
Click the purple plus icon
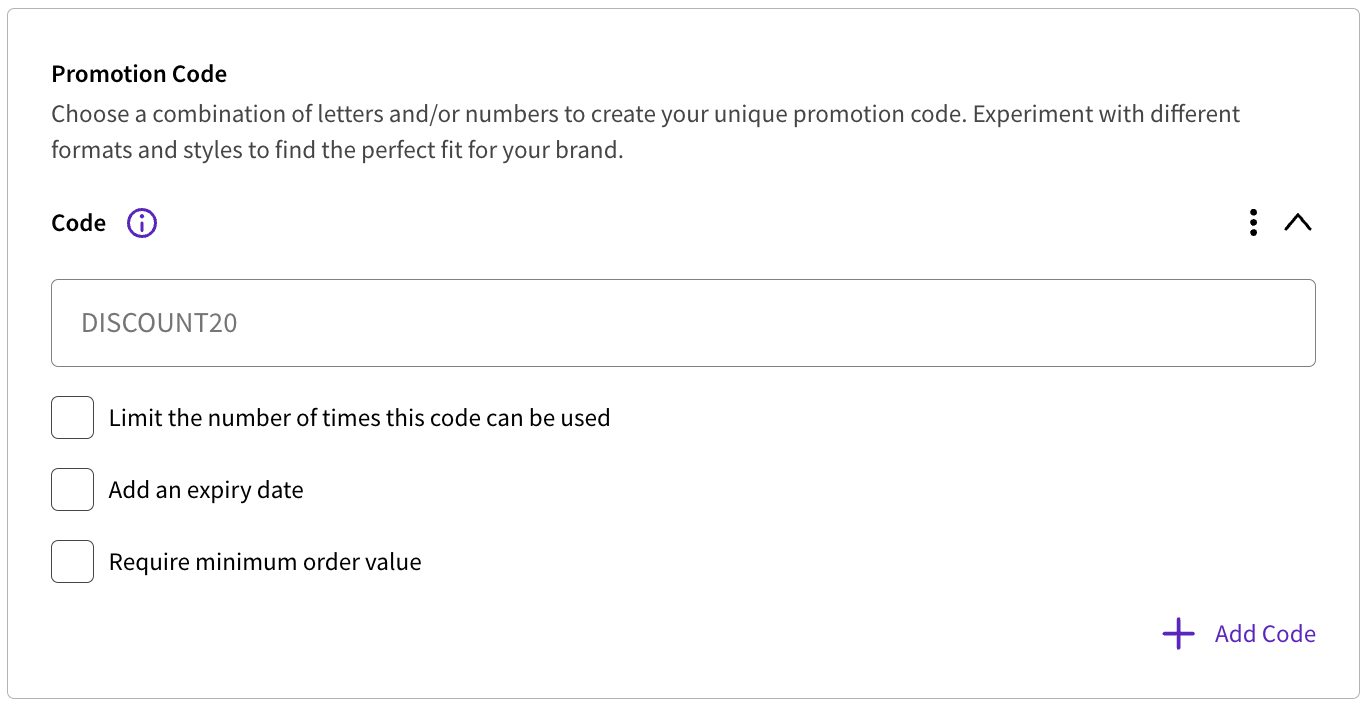[1179, 634]
